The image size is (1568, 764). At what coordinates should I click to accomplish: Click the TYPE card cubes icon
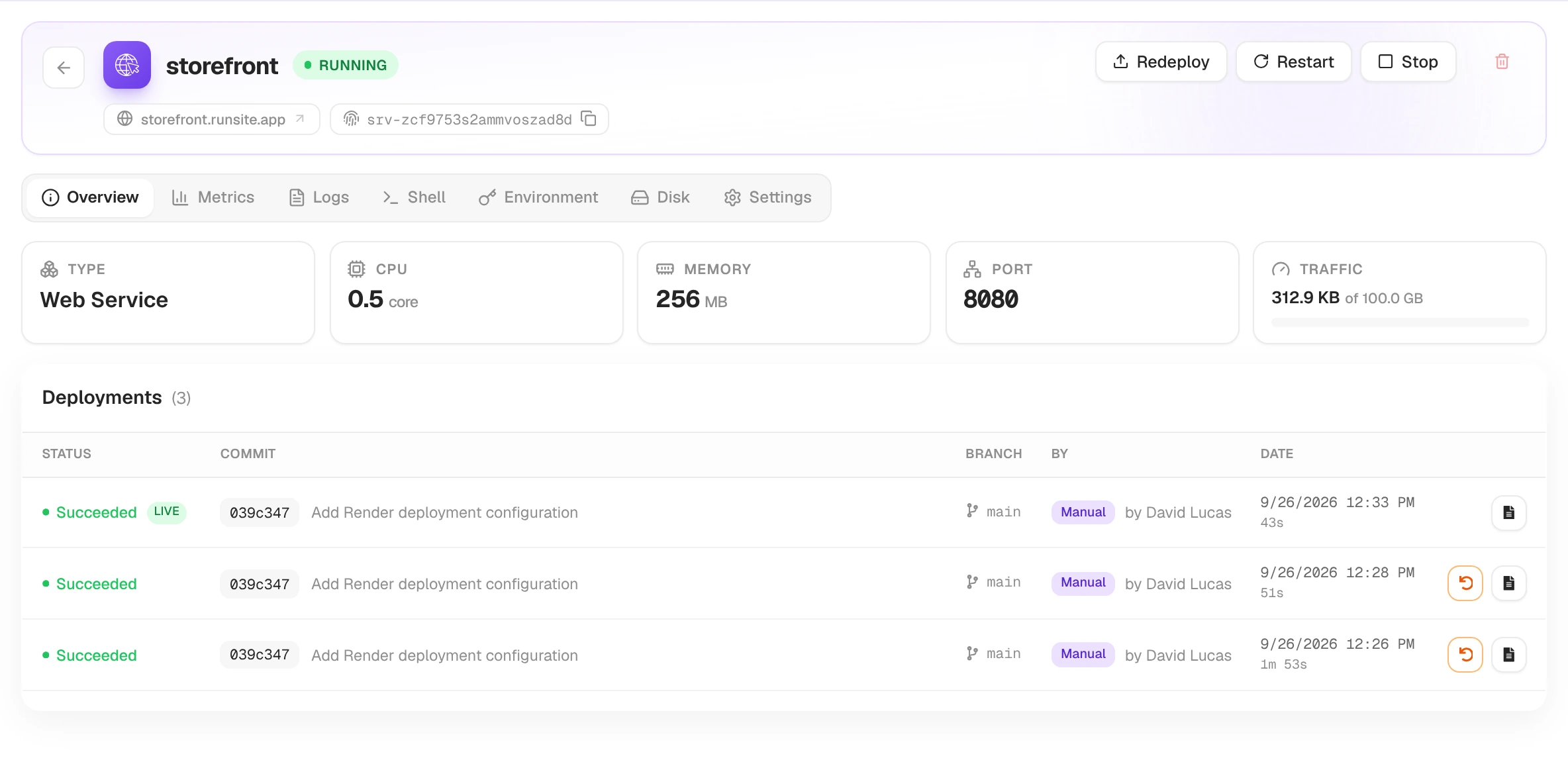point(49,269)
